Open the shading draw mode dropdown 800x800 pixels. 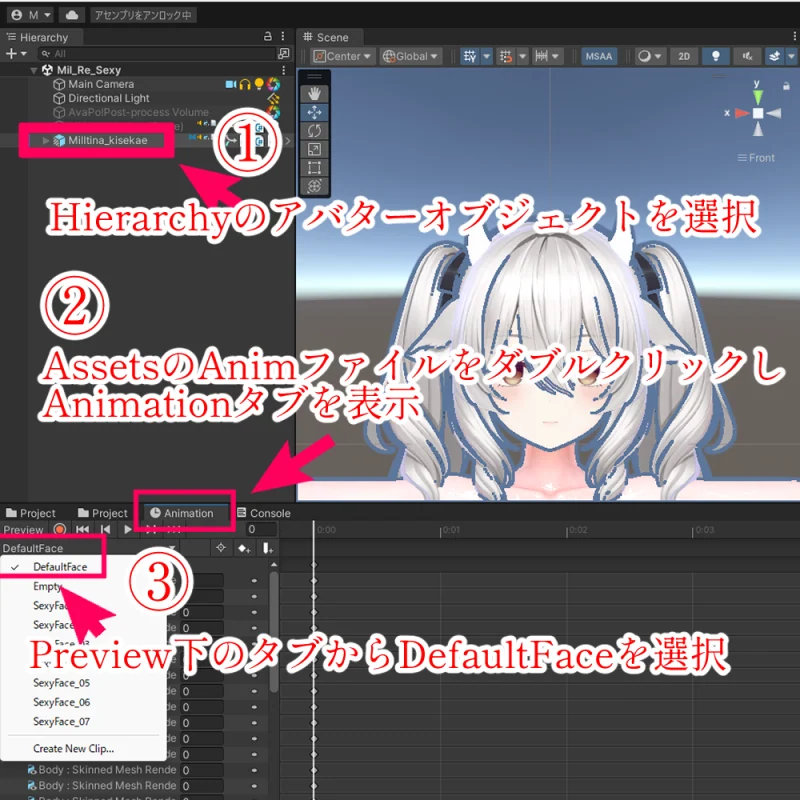pos(649,56)
